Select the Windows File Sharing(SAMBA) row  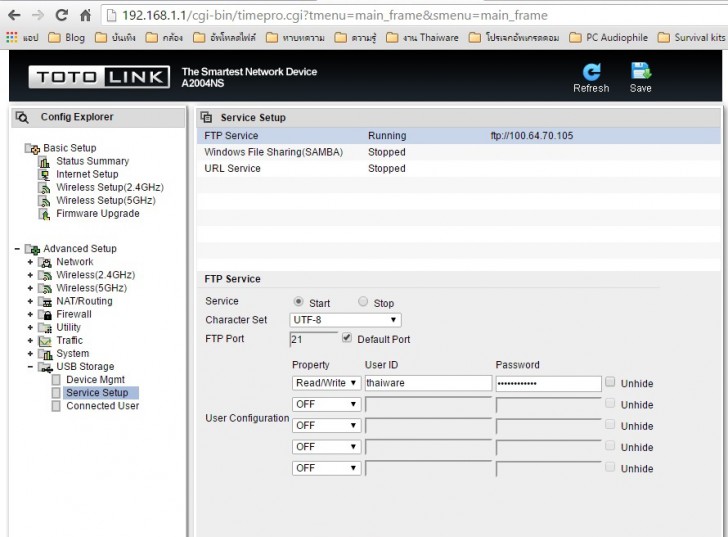pyautogui.click(x=459, y=152)
